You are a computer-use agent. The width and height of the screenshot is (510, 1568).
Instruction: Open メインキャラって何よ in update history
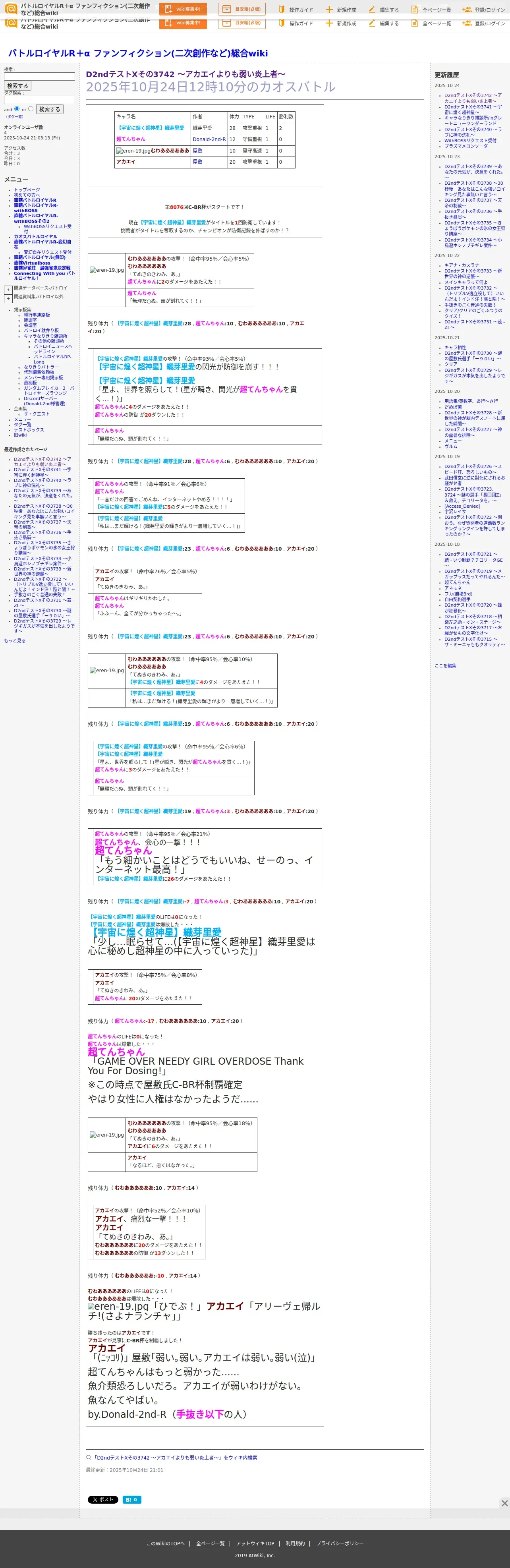[466, 282]
